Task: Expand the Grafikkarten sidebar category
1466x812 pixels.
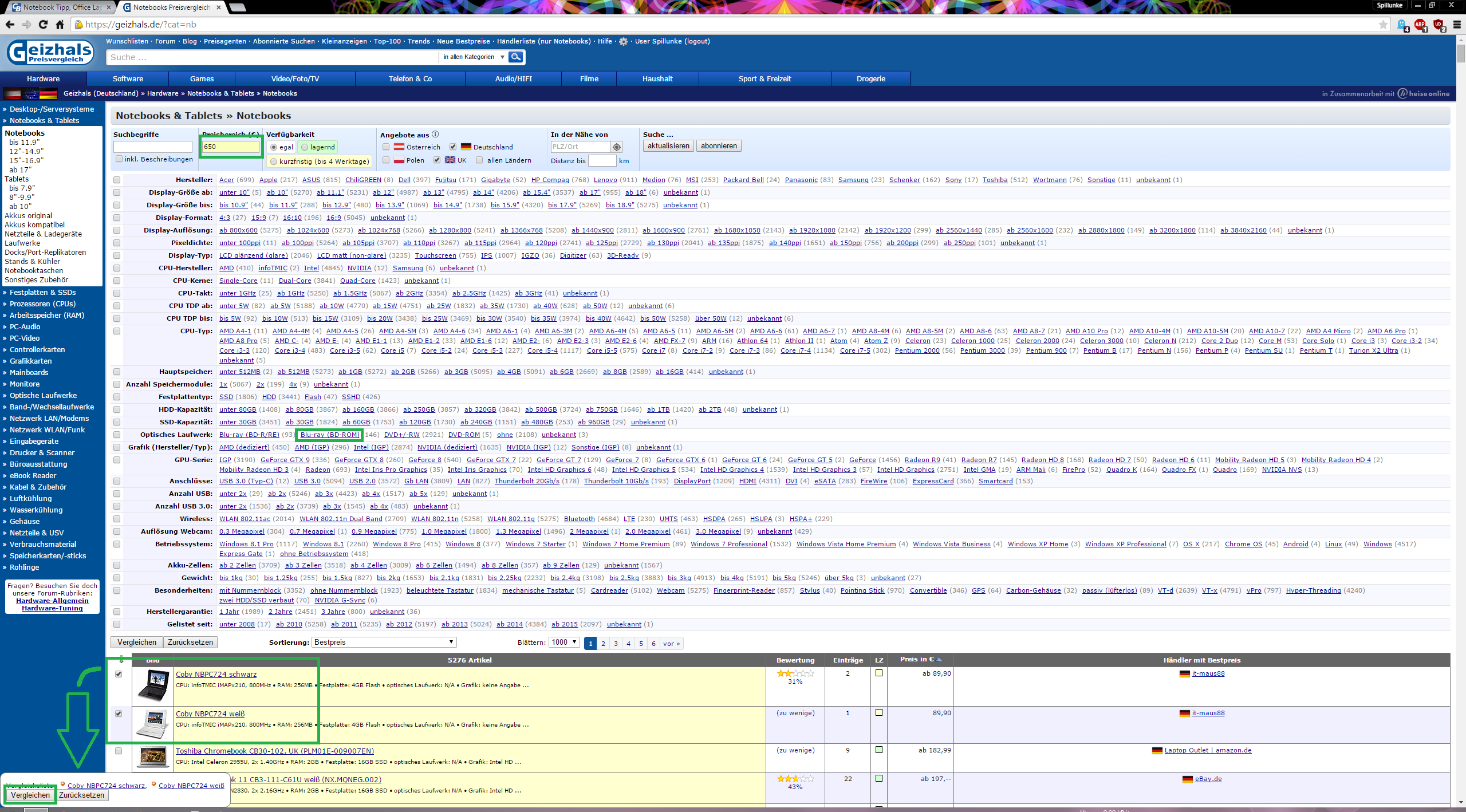Action: 30,361
